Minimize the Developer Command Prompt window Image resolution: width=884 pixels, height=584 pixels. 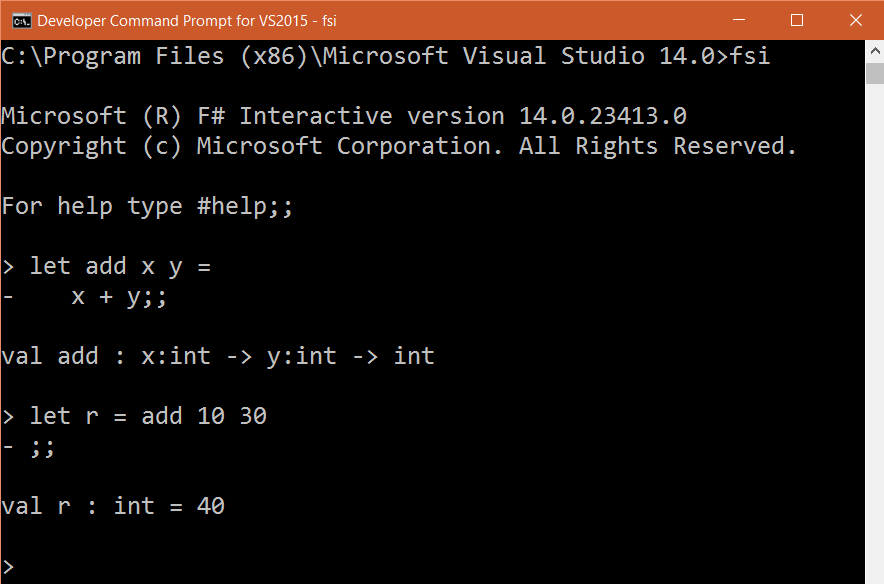click(738, 20)
